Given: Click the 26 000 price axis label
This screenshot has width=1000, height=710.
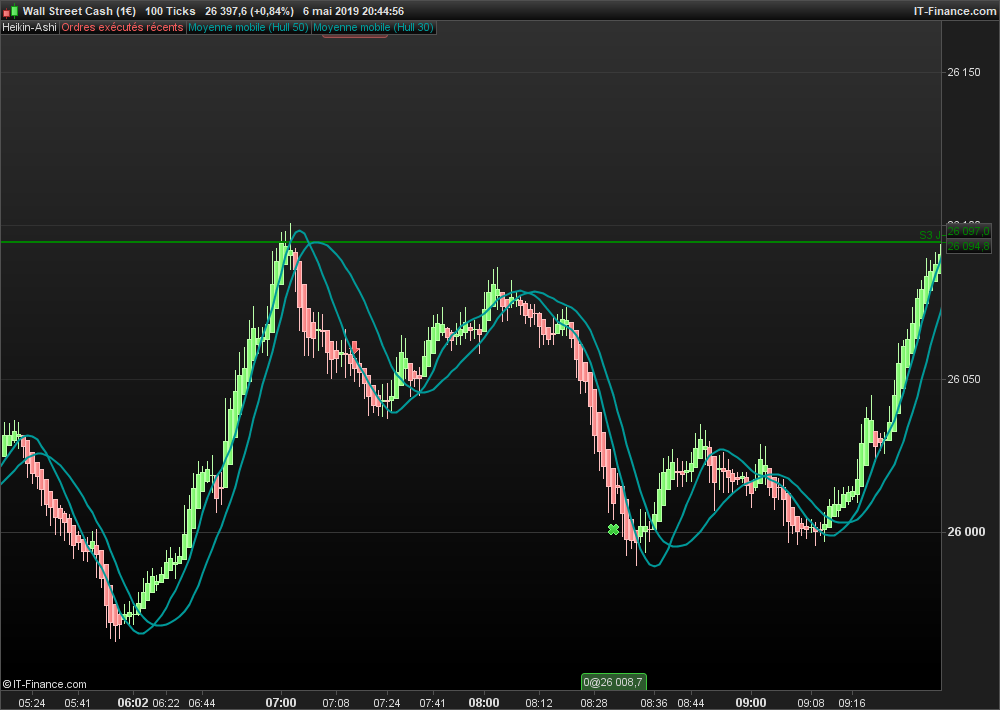Looking at the screenshot, I should 966,532.
